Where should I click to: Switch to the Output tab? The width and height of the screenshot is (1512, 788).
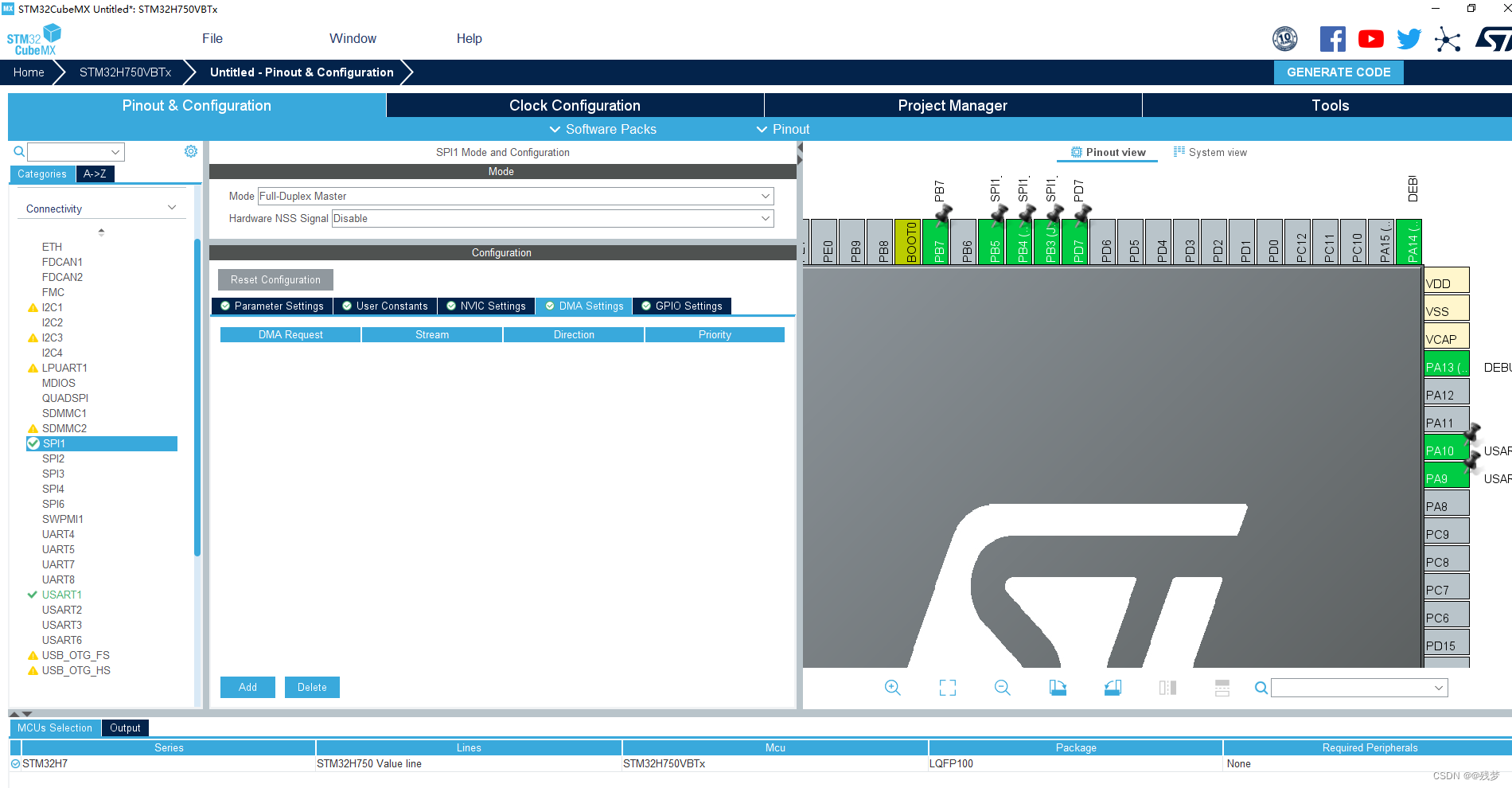125,728
